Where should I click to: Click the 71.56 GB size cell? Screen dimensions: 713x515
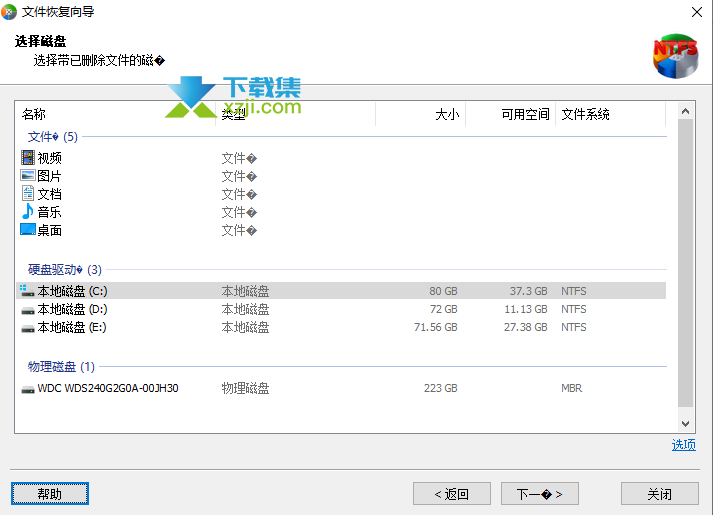[436, 327]
